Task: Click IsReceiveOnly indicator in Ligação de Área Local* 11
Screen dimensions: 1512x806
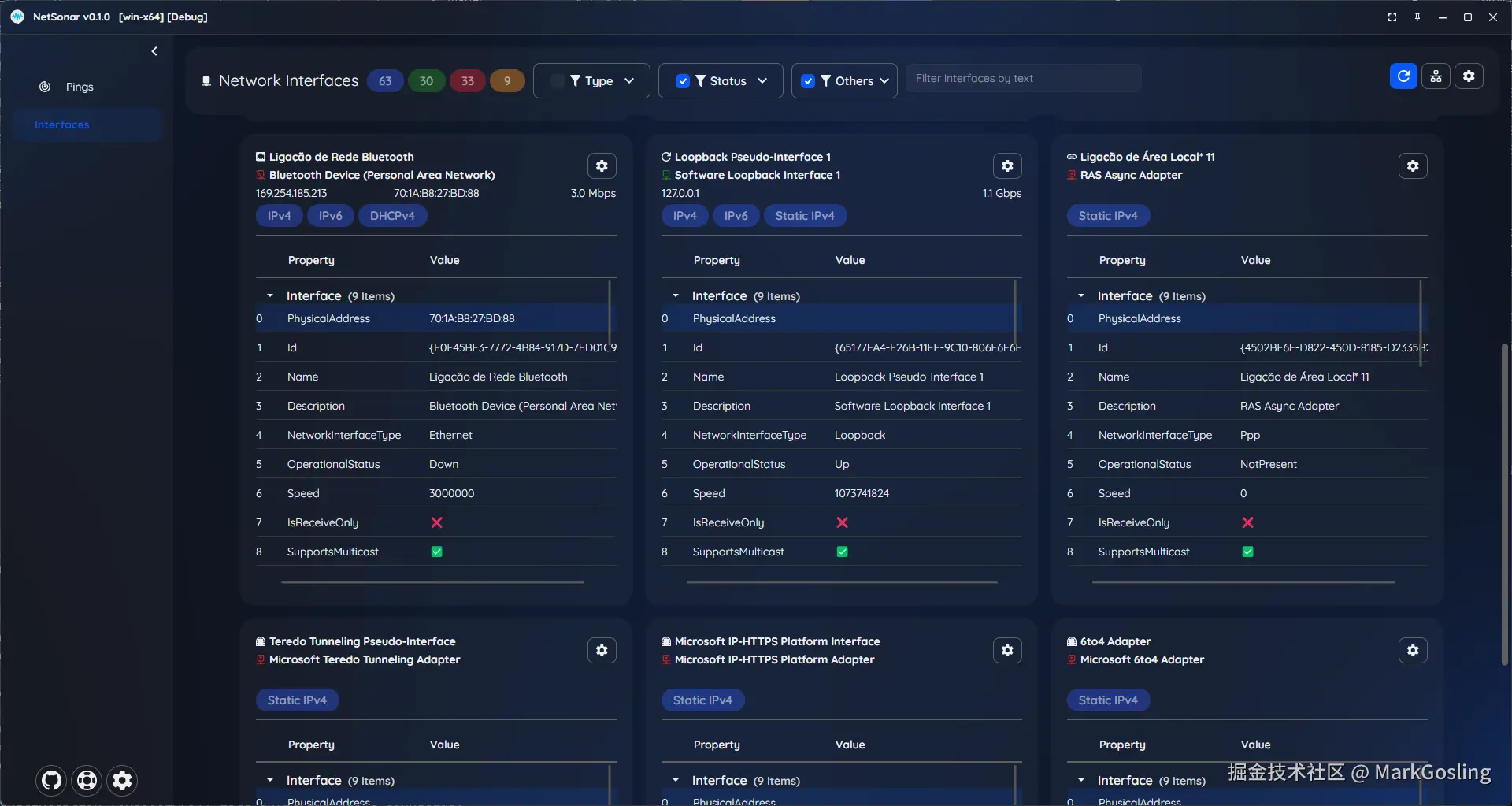Action: [x=1248, y=522]
